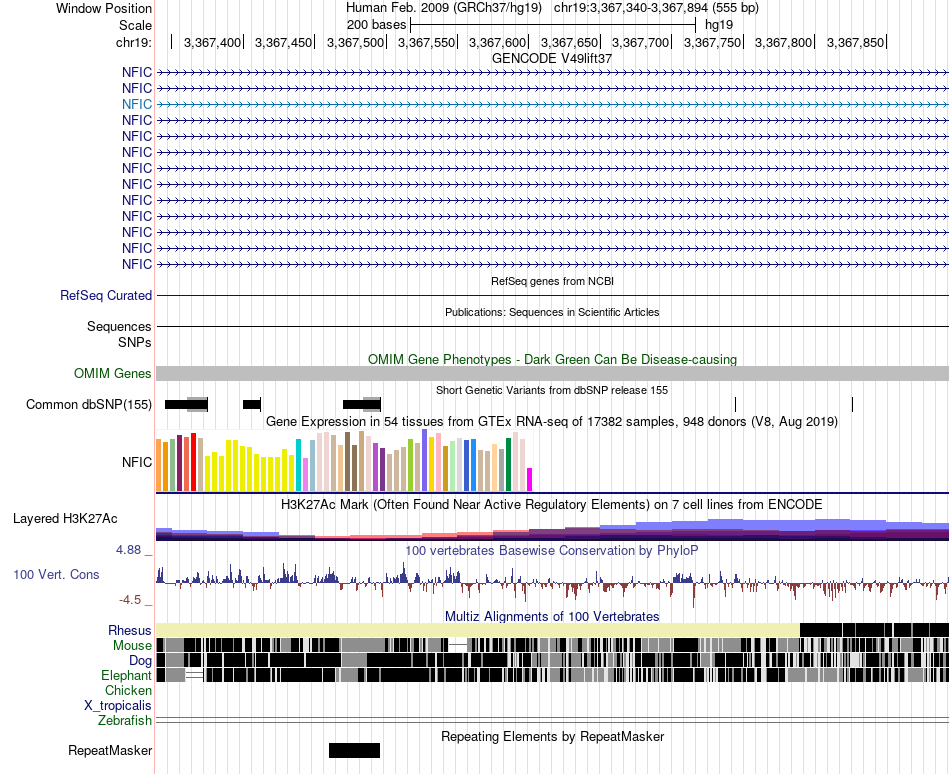This screenshot has height=774, width=950.
Task: Select the Zebrafish alignment row label
Action: coord(125,721)
